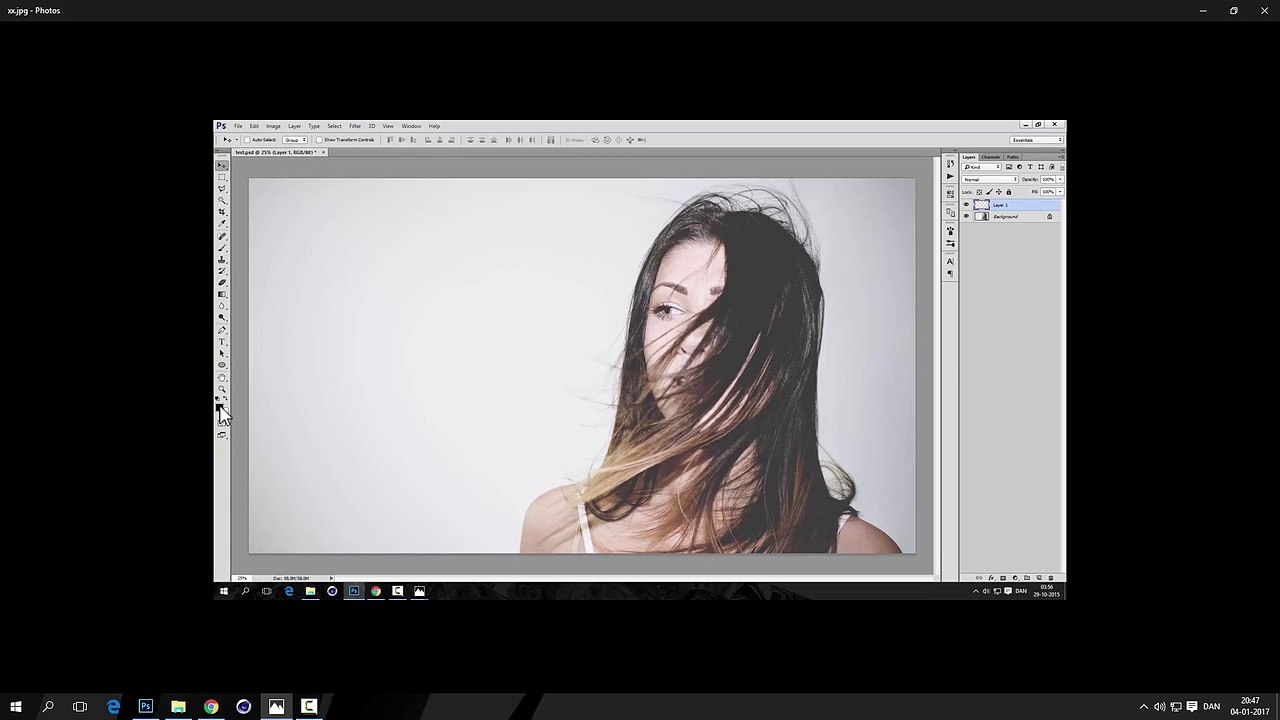Show hidden icons in the main system tray

[x=1144, y=707]
